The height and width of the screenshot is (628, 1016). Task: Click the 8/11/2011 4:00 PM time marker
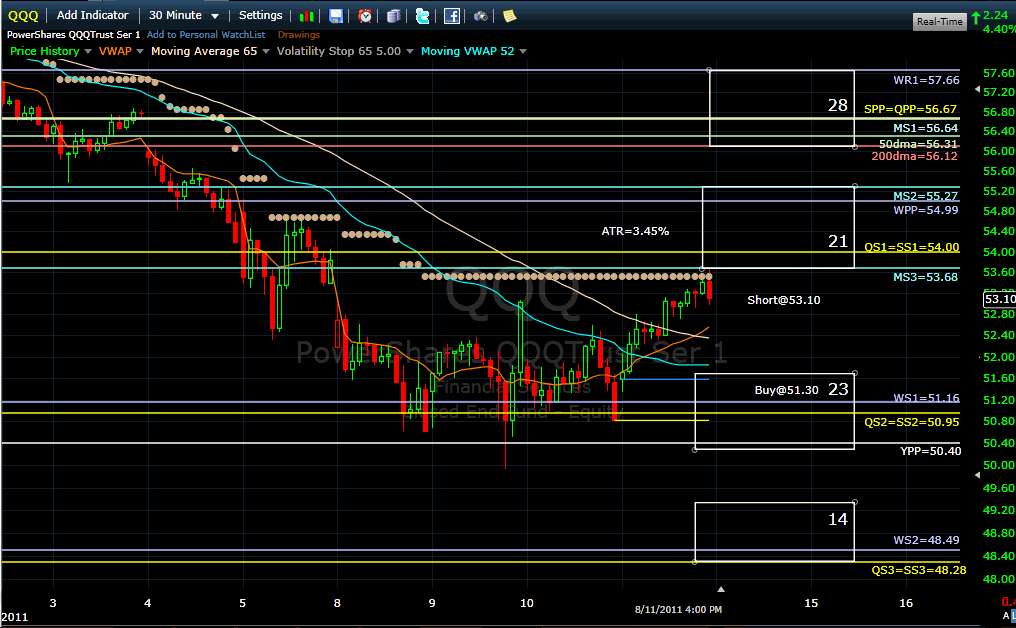pos(678,609)
